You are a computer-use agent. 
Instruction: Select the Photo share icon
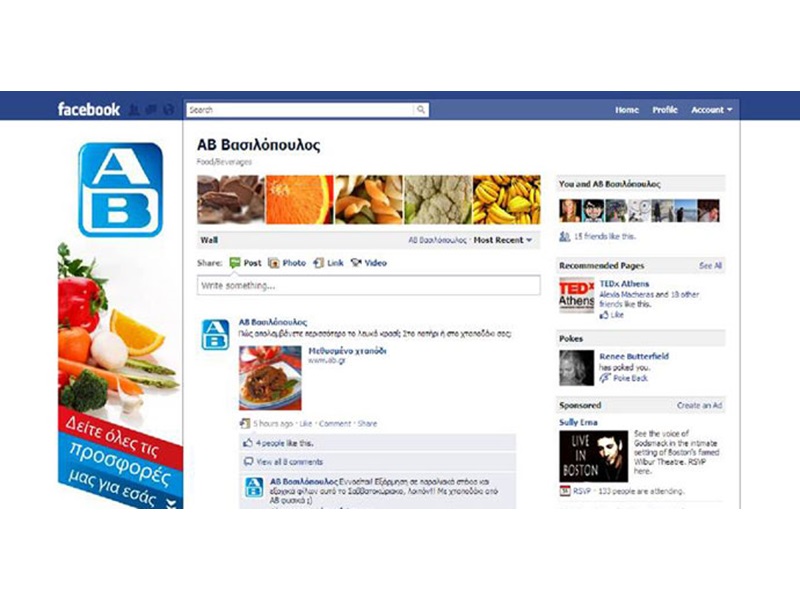pos(274,263)
